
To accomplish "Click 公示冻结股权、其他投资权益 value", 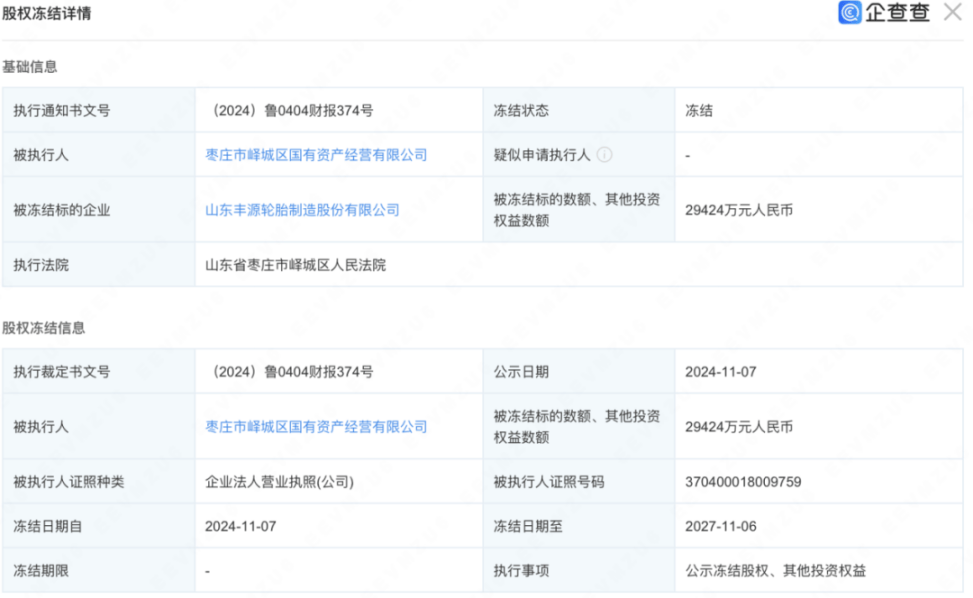I will (775, 570).
